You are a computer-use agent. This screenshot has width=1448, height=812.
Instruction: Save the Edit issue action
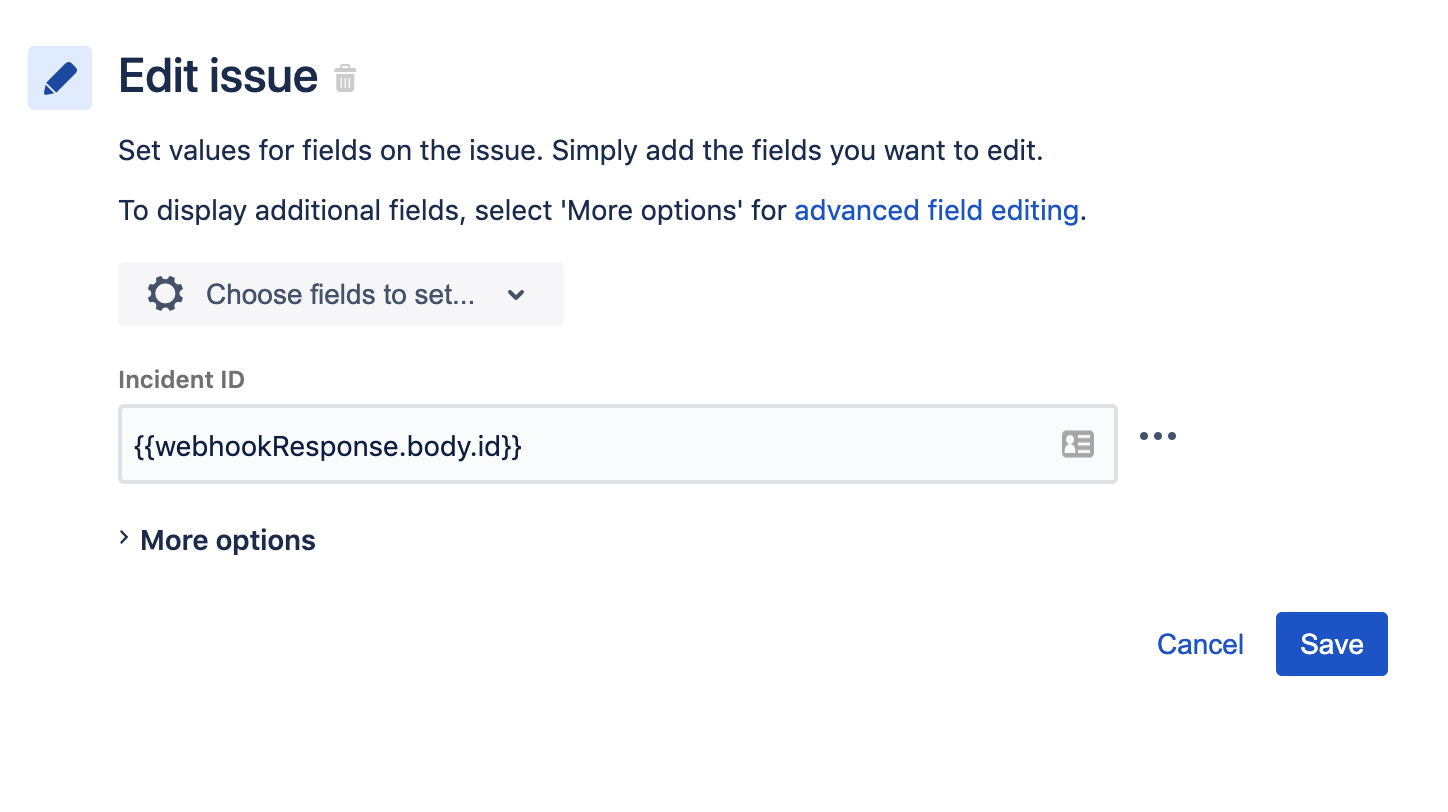pyautogui.click(x=1331, y=644)
